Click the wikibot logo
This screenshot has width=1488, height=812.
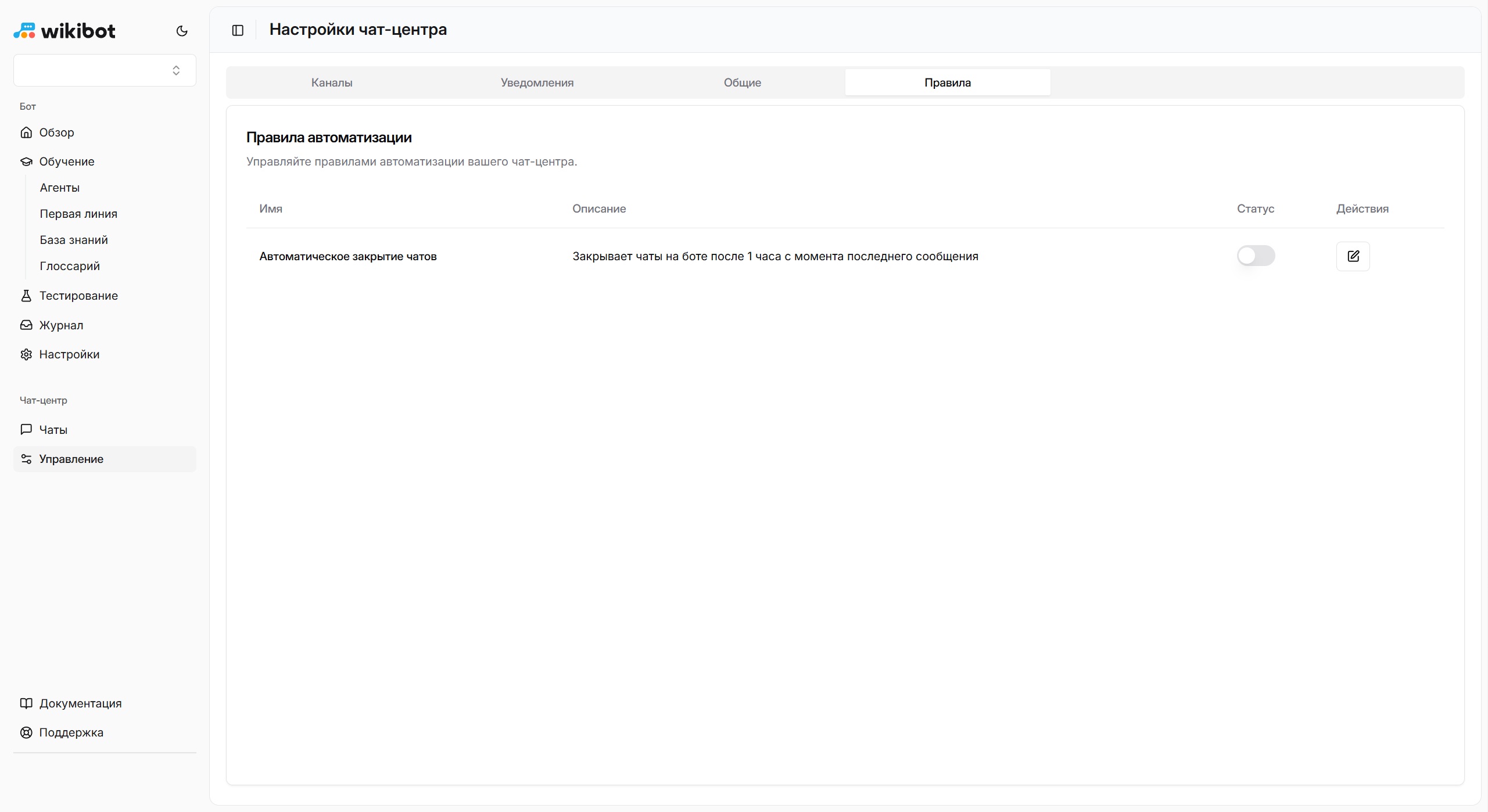pyautogui.click(x=64, y=31)
